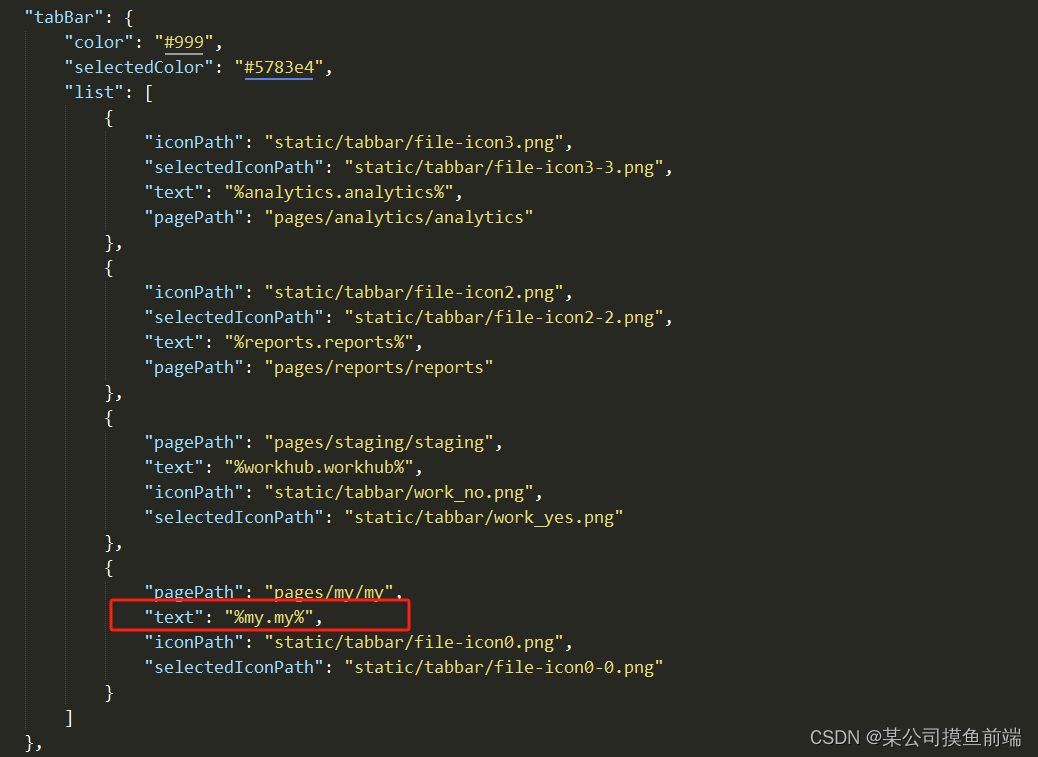Click the pages/reports/reports path string
This screenshot has width=1038, height=757.
pos(379,368)
